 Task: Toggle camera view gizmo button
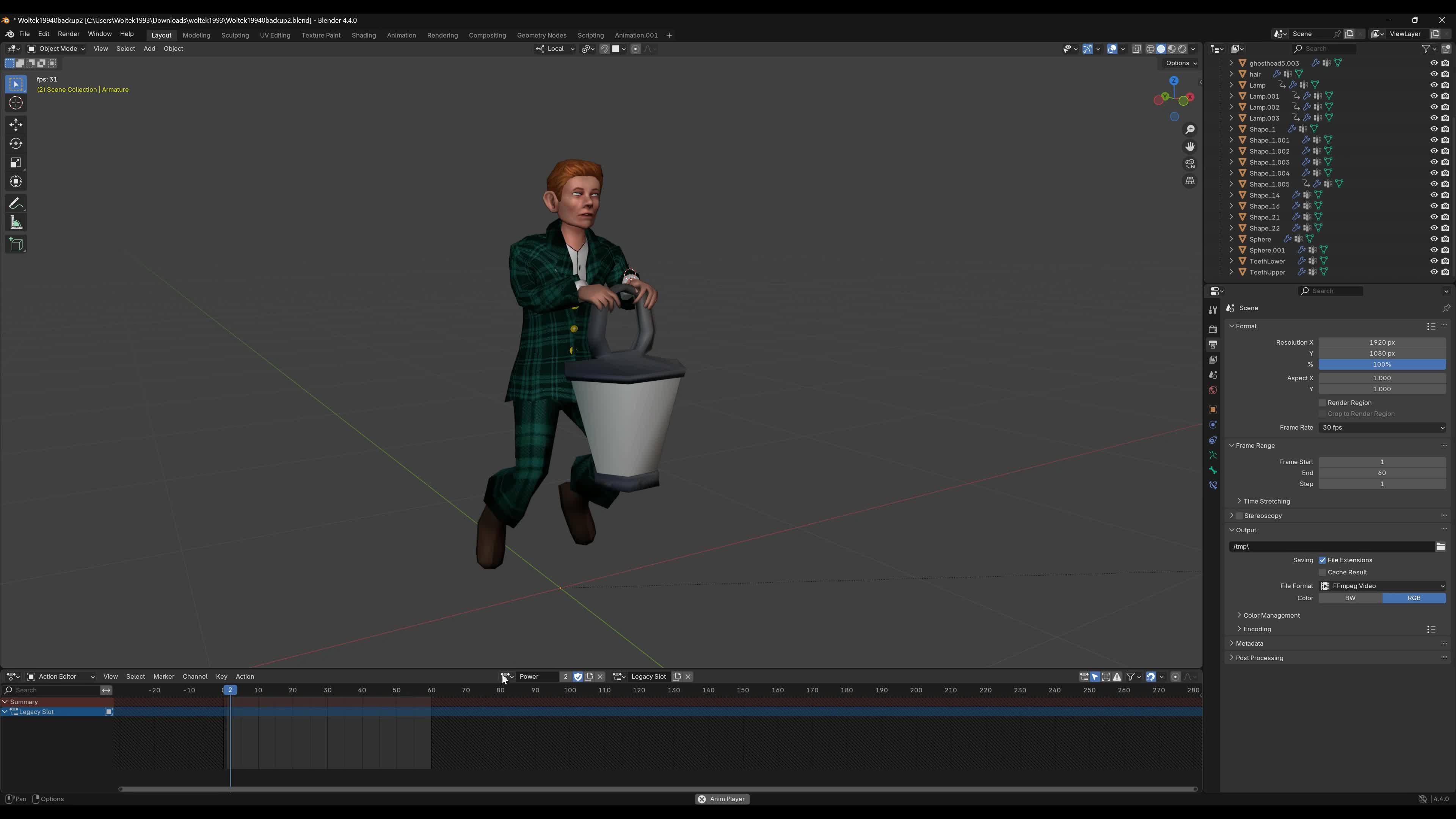click(x=1190, y=164)
